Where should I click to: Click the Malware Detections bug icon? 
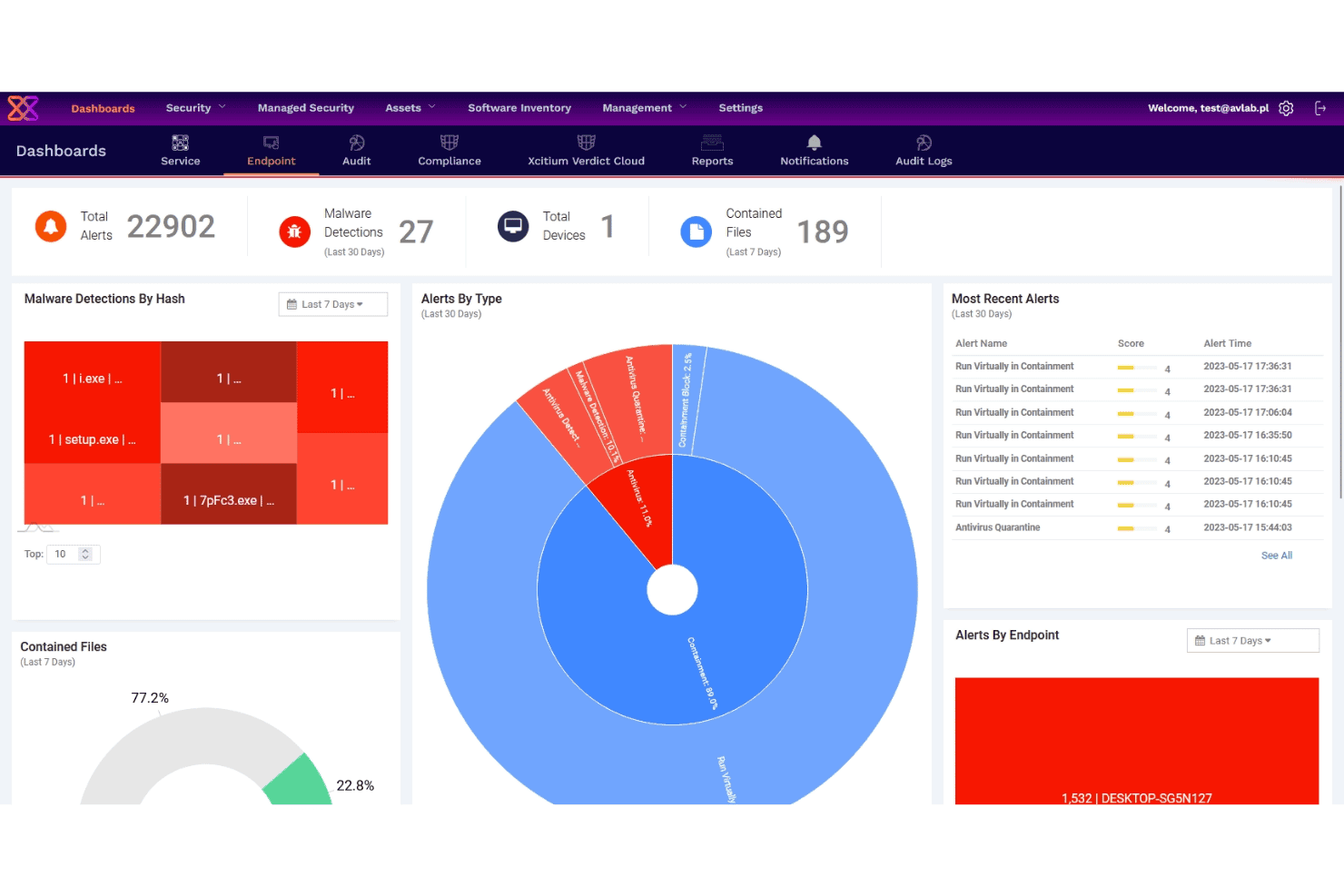(294, 231)
